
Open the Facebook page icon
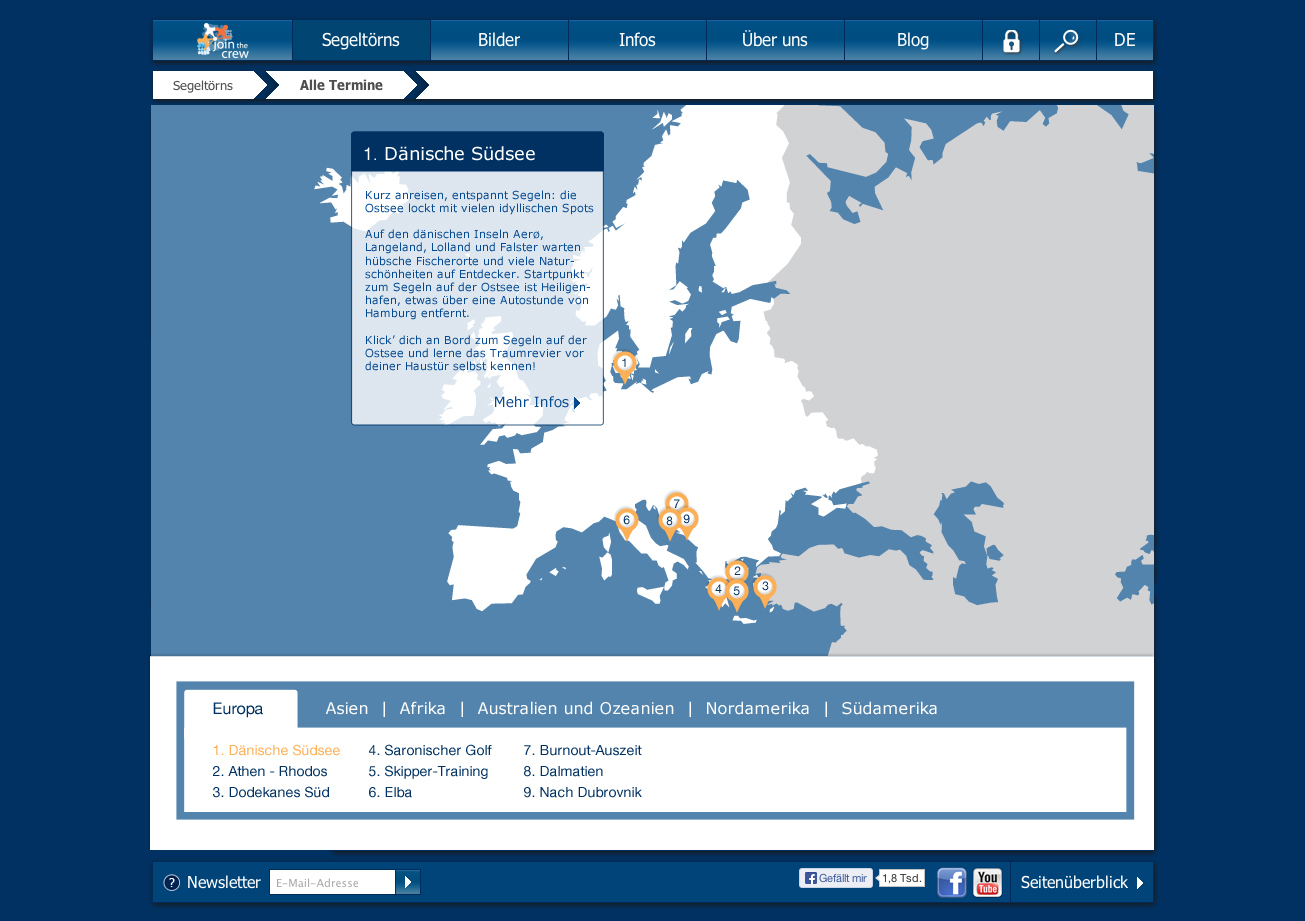(x=951, y=882)
